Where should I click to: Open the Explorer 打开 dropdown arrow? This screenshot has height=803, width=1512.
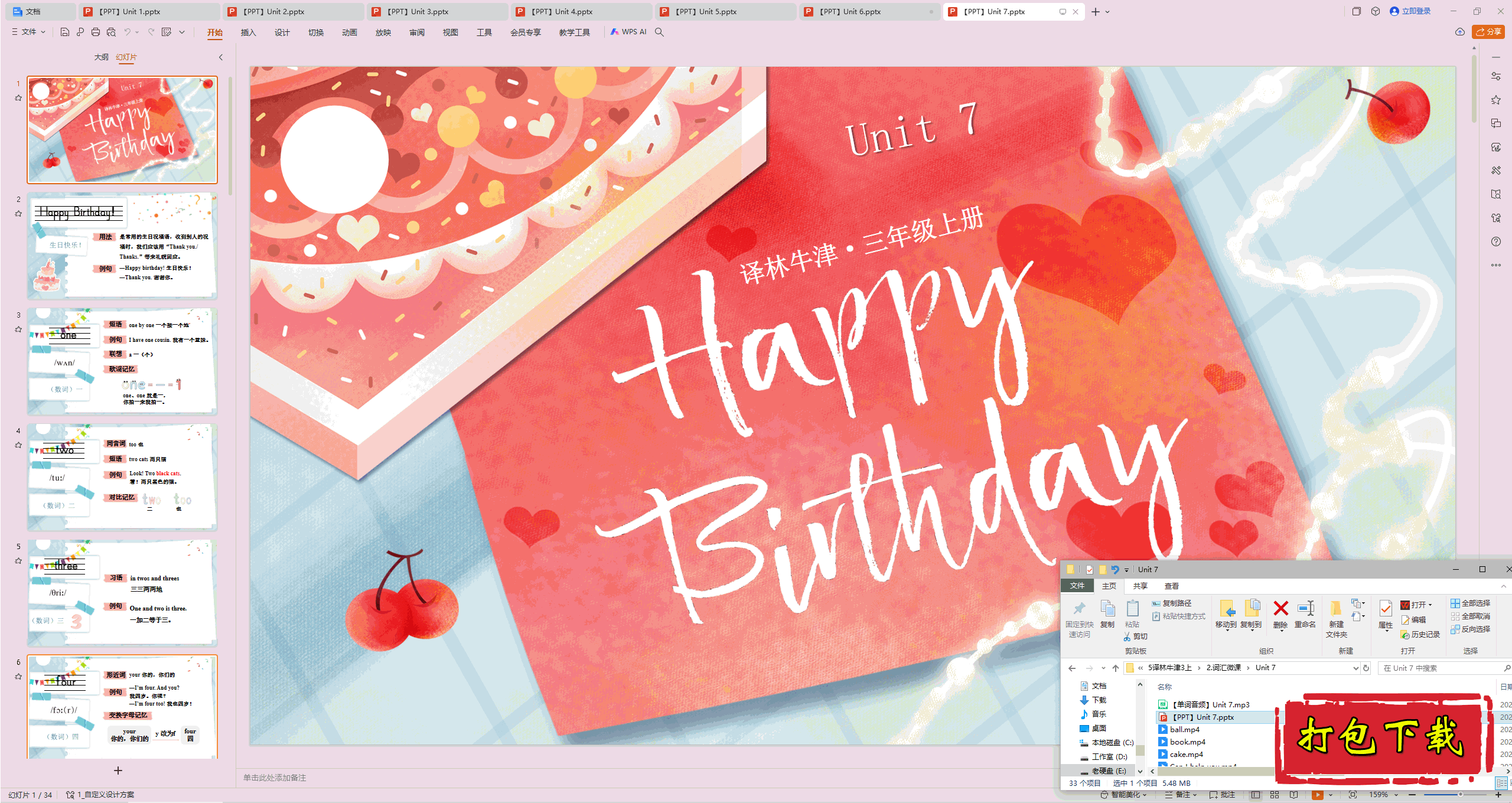pyautogui.click(x=1430, y=605)
